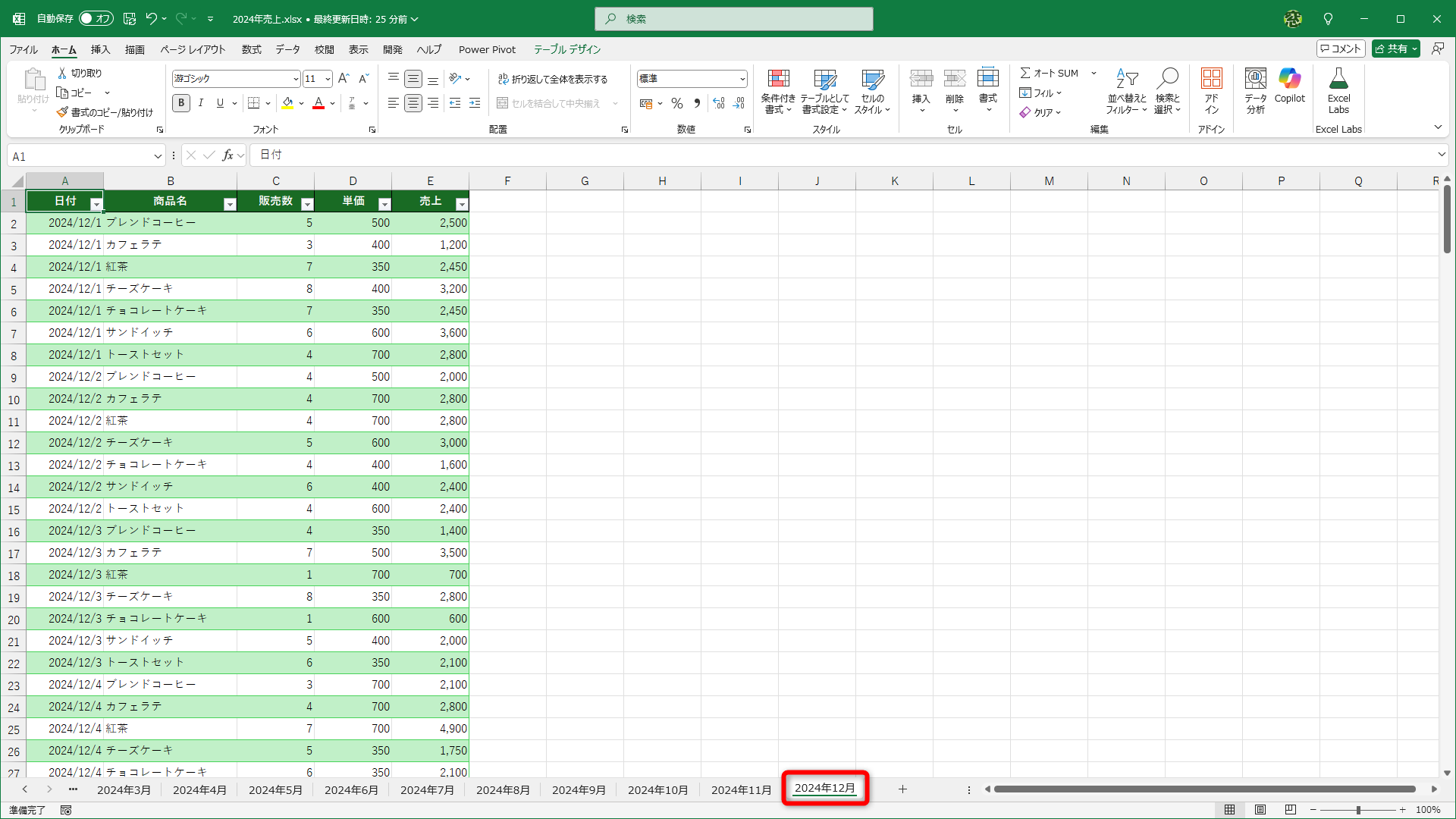Select the 2024年8月 sheet tab
This screenshot has height=819, width=1456.
click(x=503, y=789)
